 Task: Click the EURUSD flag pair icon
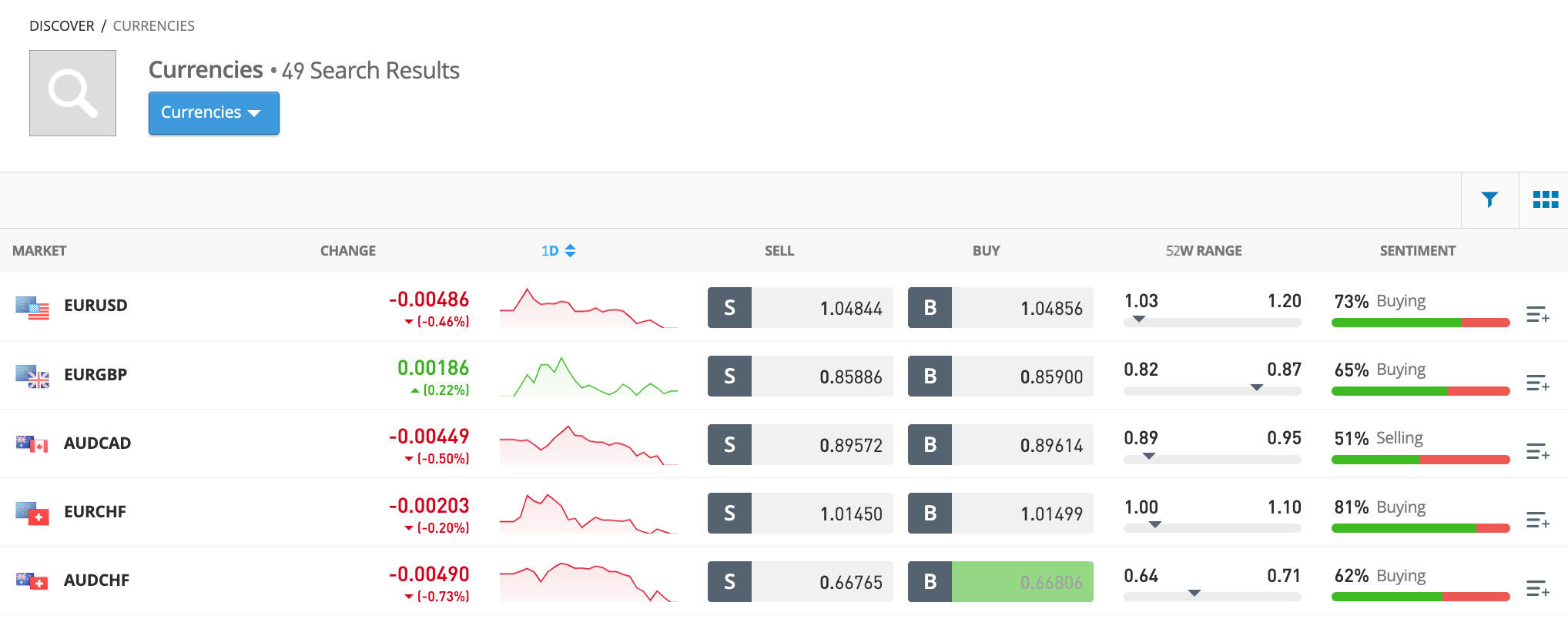(32, 307)
